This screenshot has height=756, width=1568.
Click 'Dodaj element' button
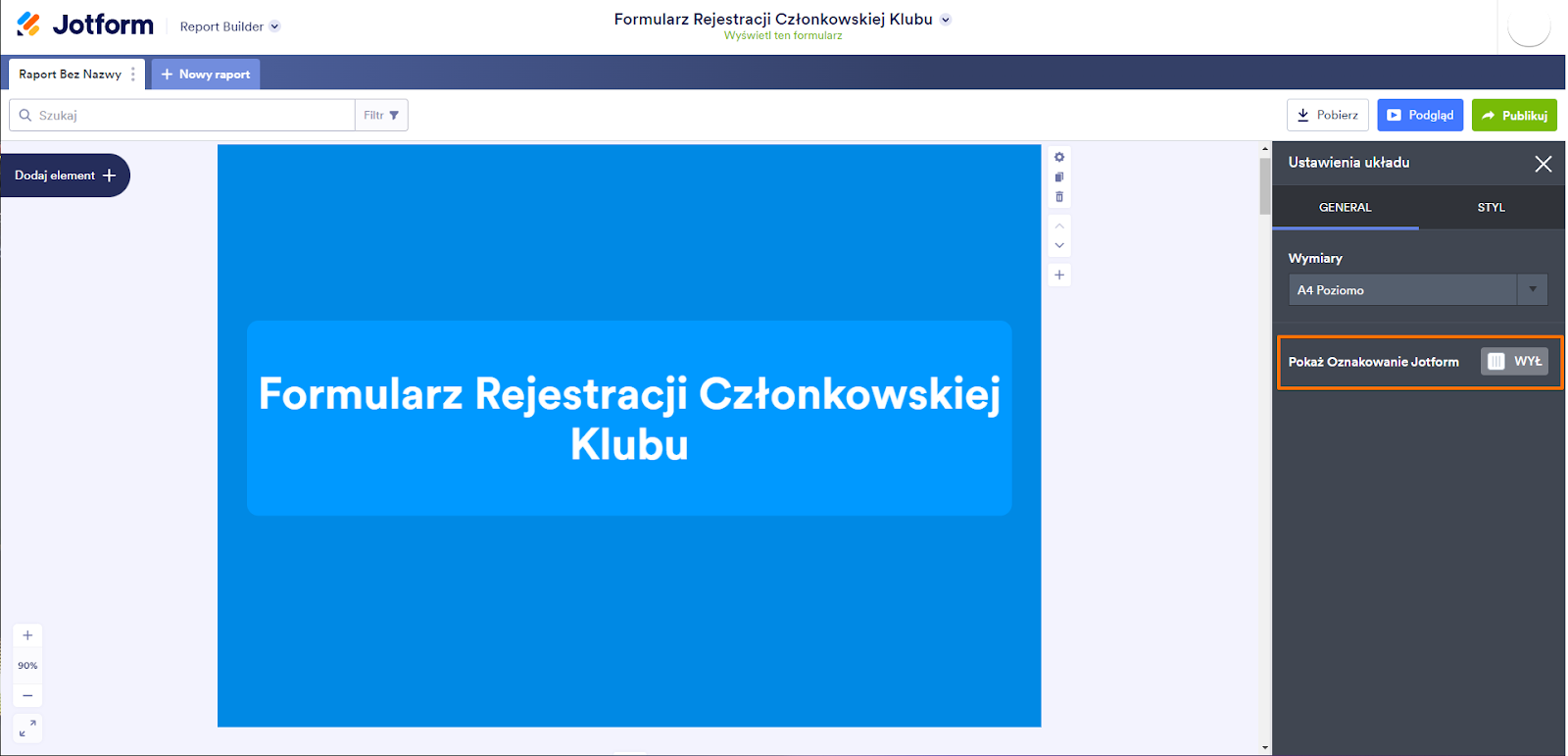(x=65, y=176)
